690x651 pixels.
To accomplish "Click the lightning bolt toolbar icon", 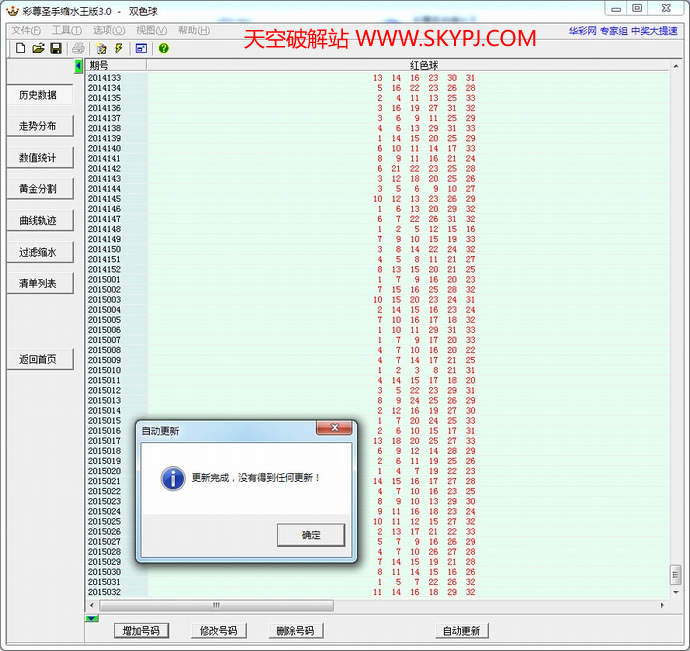I will pos(119,48).
